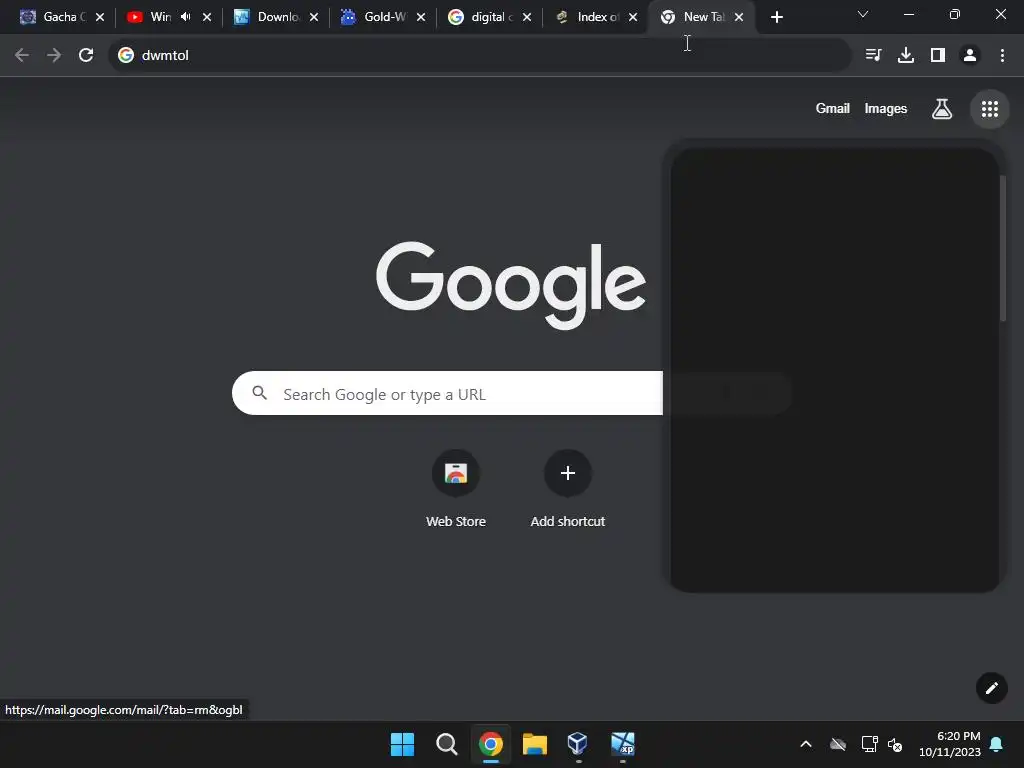Open the network tray icon
Viewport: 1024px width, 768px height.
(869, 744)
